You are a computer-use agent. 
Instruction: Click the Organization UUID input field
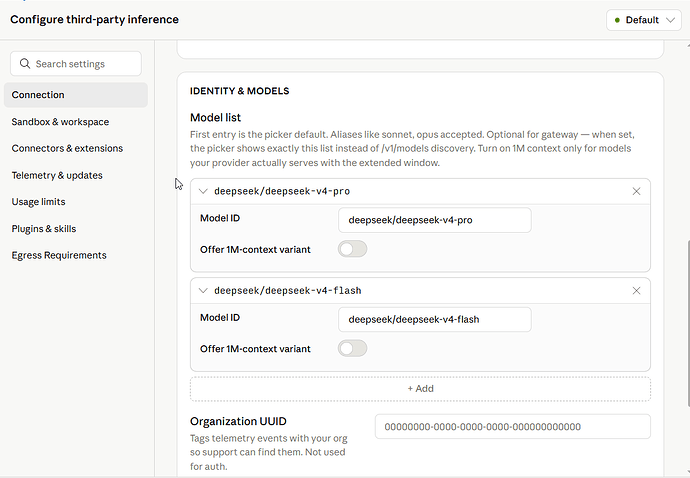point(513,427)
